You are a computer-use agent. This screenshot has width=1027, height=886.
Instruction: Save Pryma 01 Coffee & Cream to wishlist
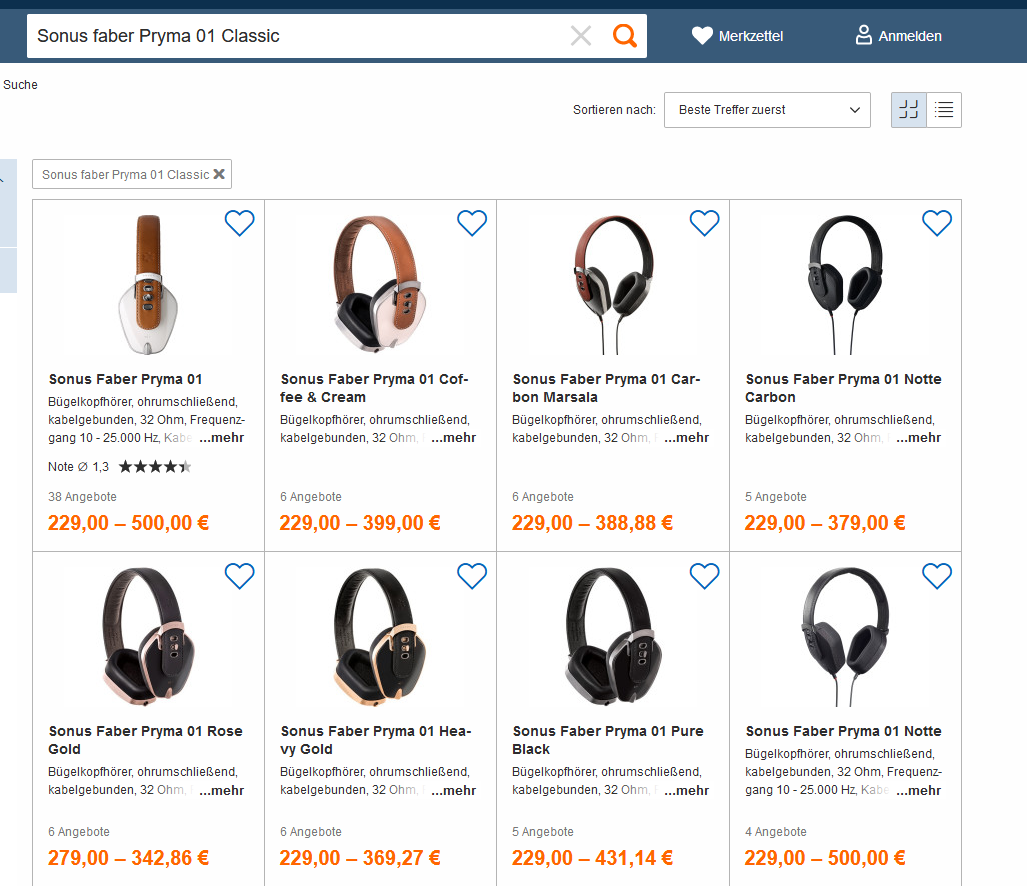[x=472, y=223]
